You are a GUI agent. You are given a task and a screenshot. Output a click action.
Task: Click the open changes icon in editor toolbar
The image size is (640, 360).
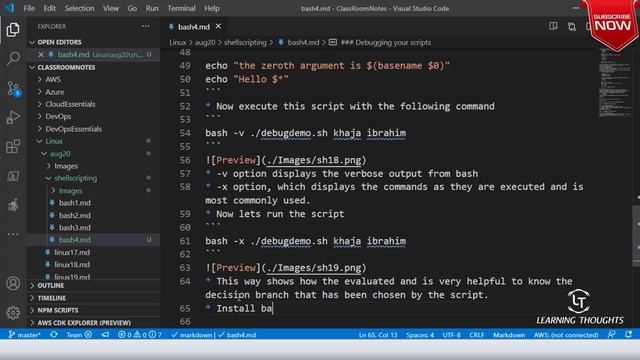(572, 27)
